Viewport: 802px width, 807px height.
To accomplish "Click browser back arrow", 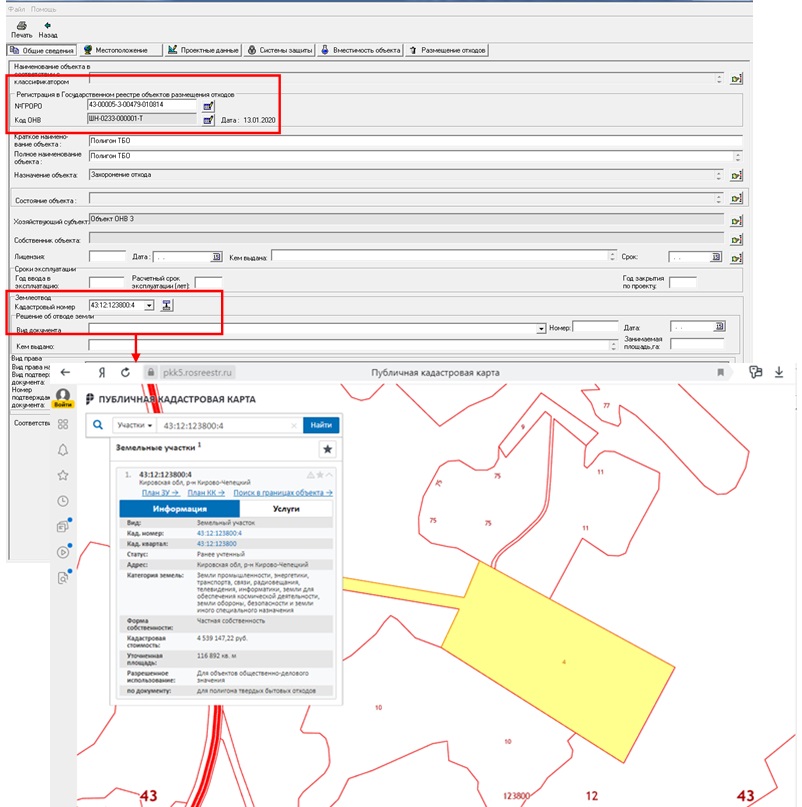I will click(66, 372).
